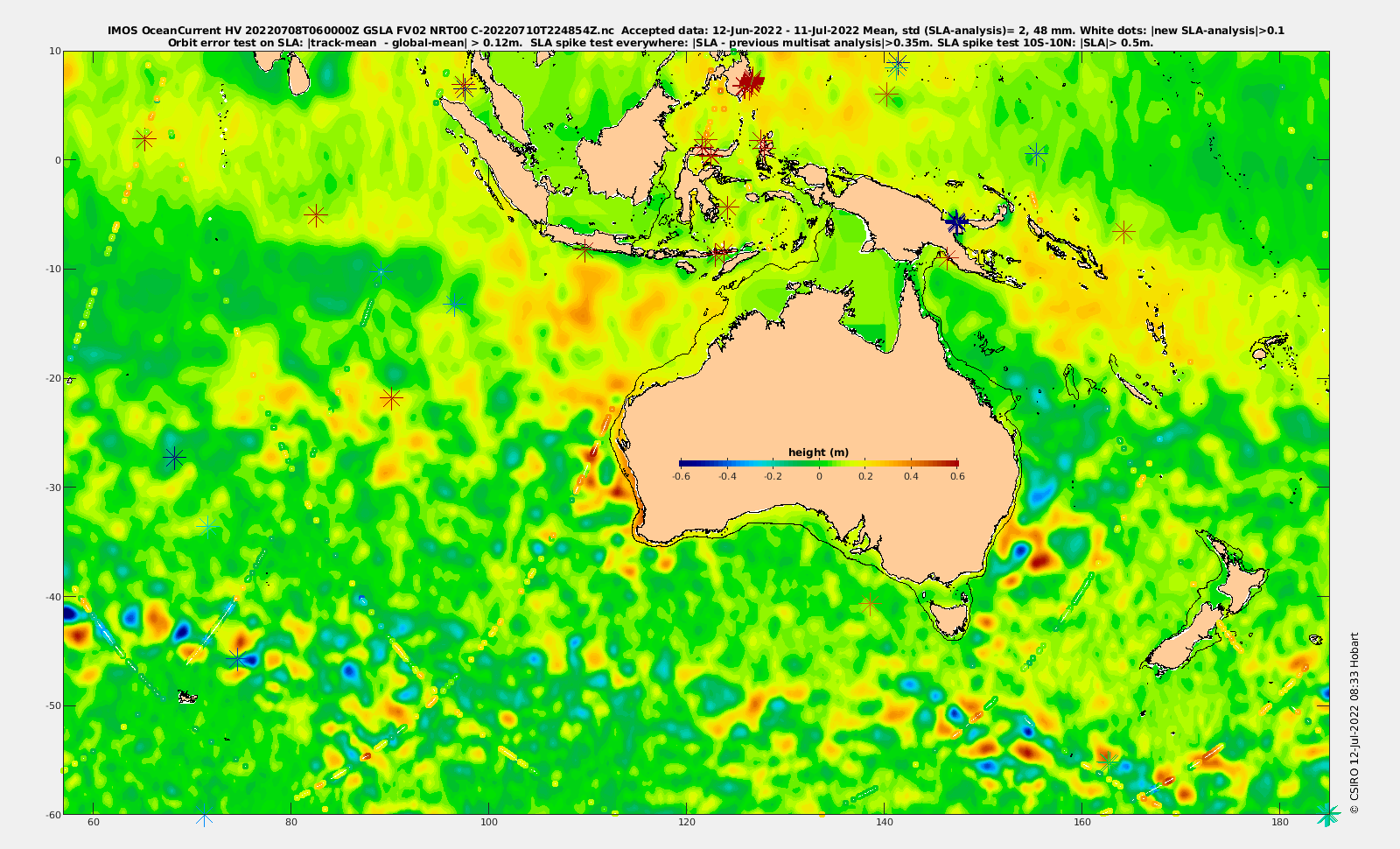Image resolution: width=1400 pixels, height=849 pixels.
Task: Click the teal asterisk at map's bottom-right corner
Action: (1328, 815)
